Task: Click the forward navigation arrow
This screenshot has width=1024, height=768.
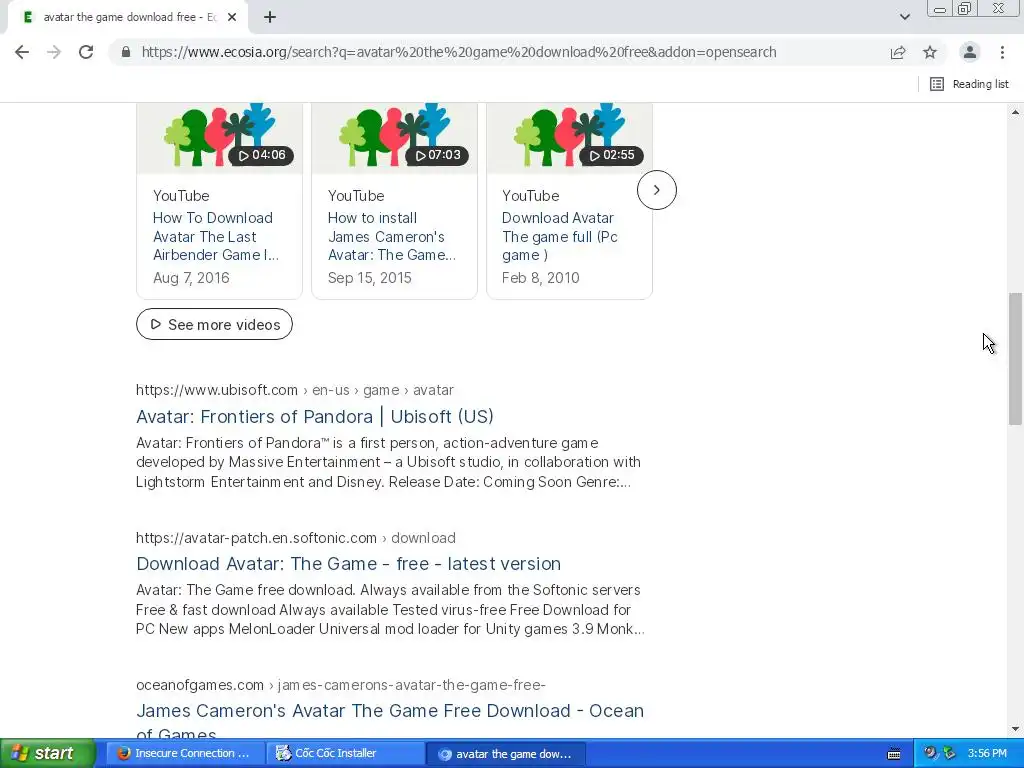Action: pos(54,52)
